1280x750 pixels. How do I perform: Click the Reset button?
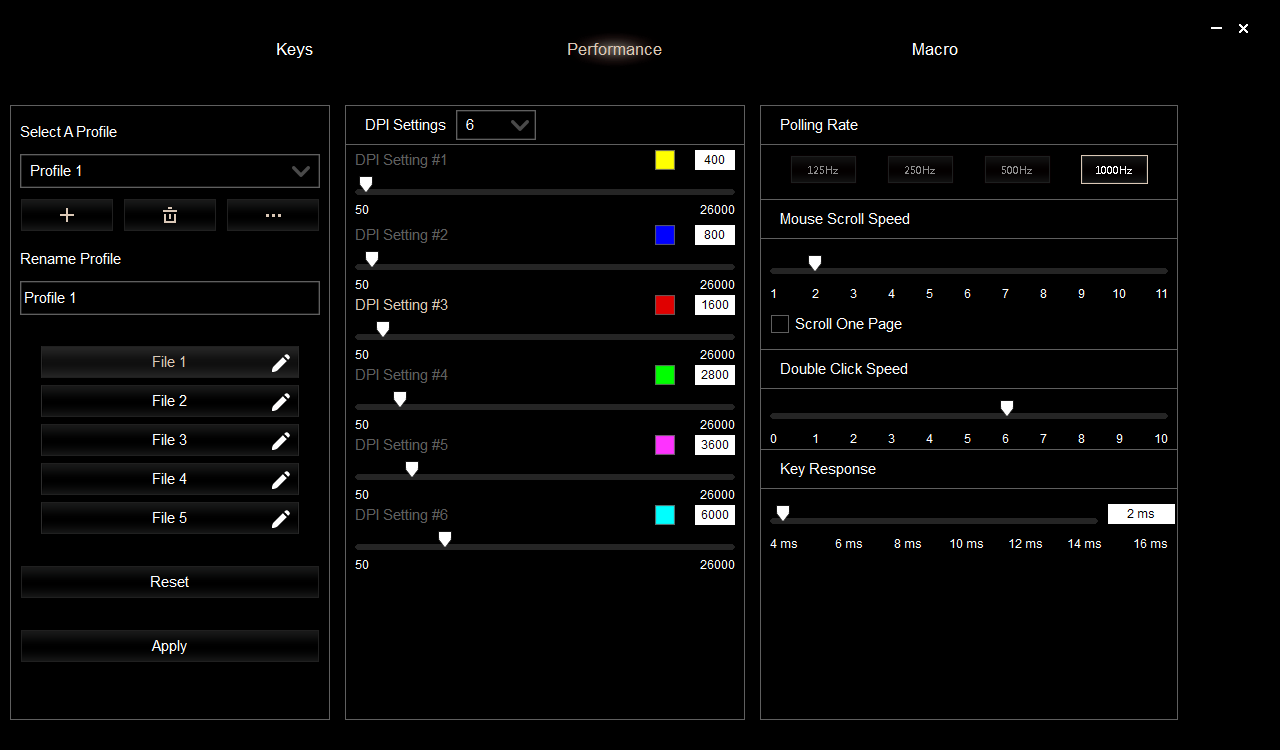pos(170,582)
